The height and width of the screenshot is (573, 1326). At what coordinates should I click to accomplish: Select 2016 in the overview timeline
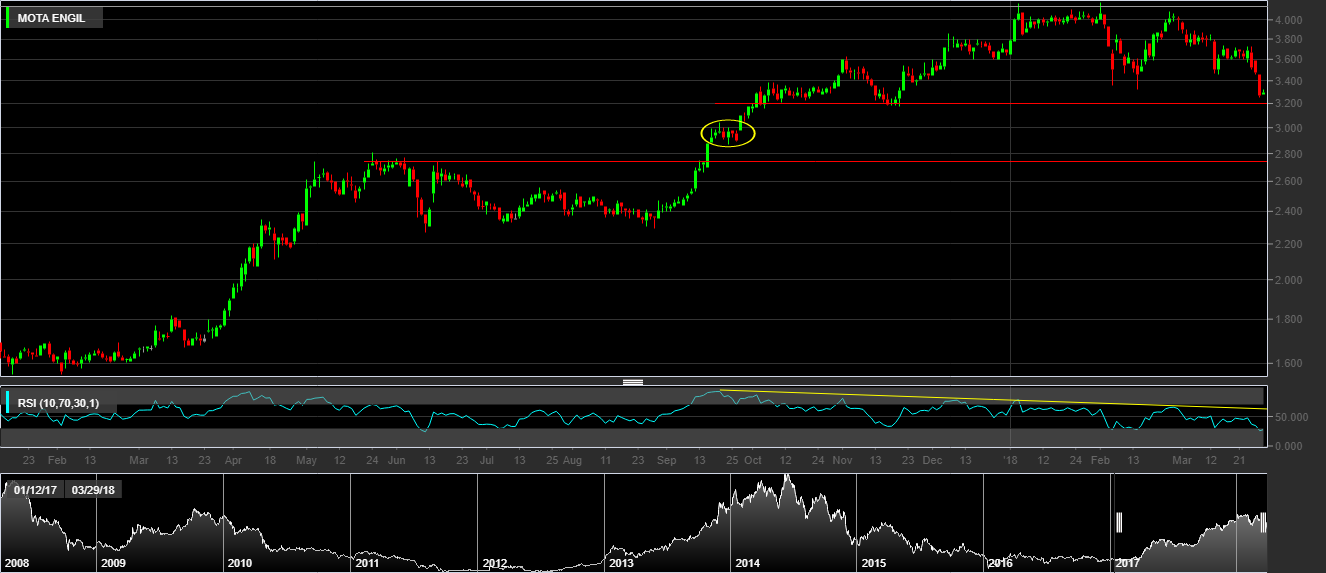(1000, 563)
